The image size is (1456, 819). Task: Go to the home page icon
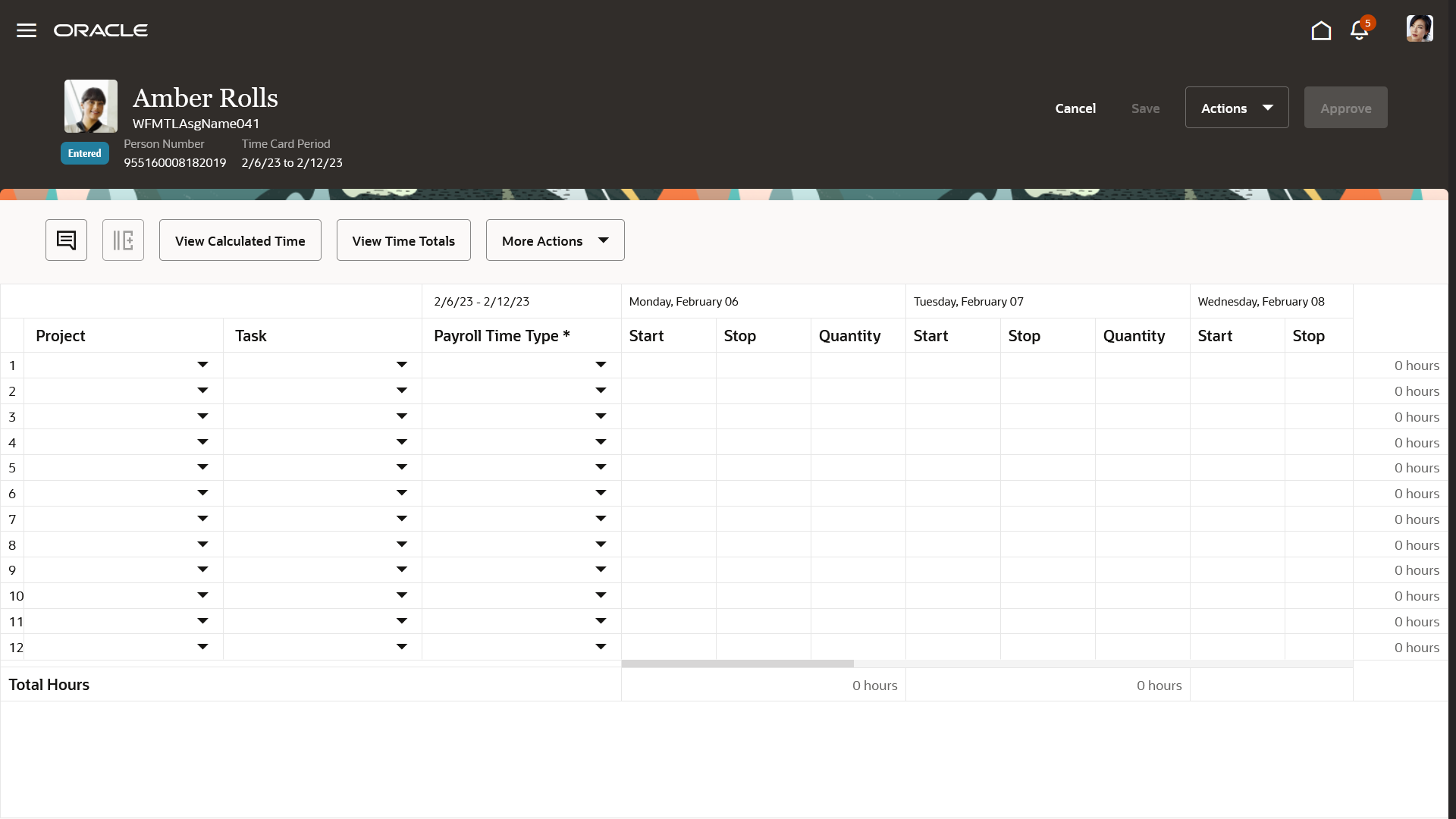[x=1321, y=30]
